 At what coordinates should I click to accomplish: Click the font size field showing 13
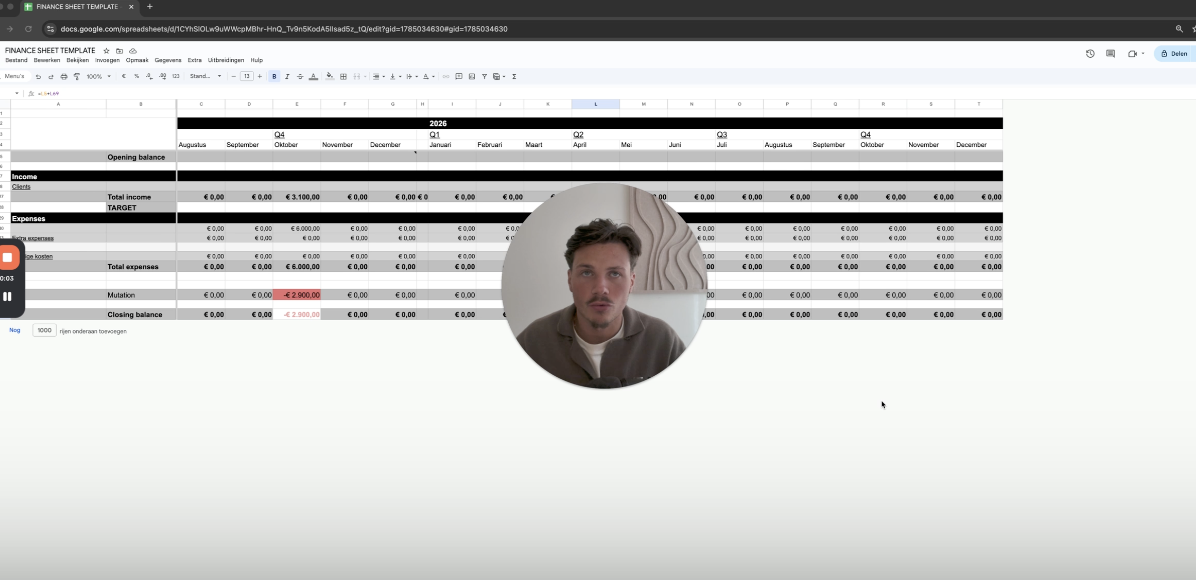coord(246,76)
